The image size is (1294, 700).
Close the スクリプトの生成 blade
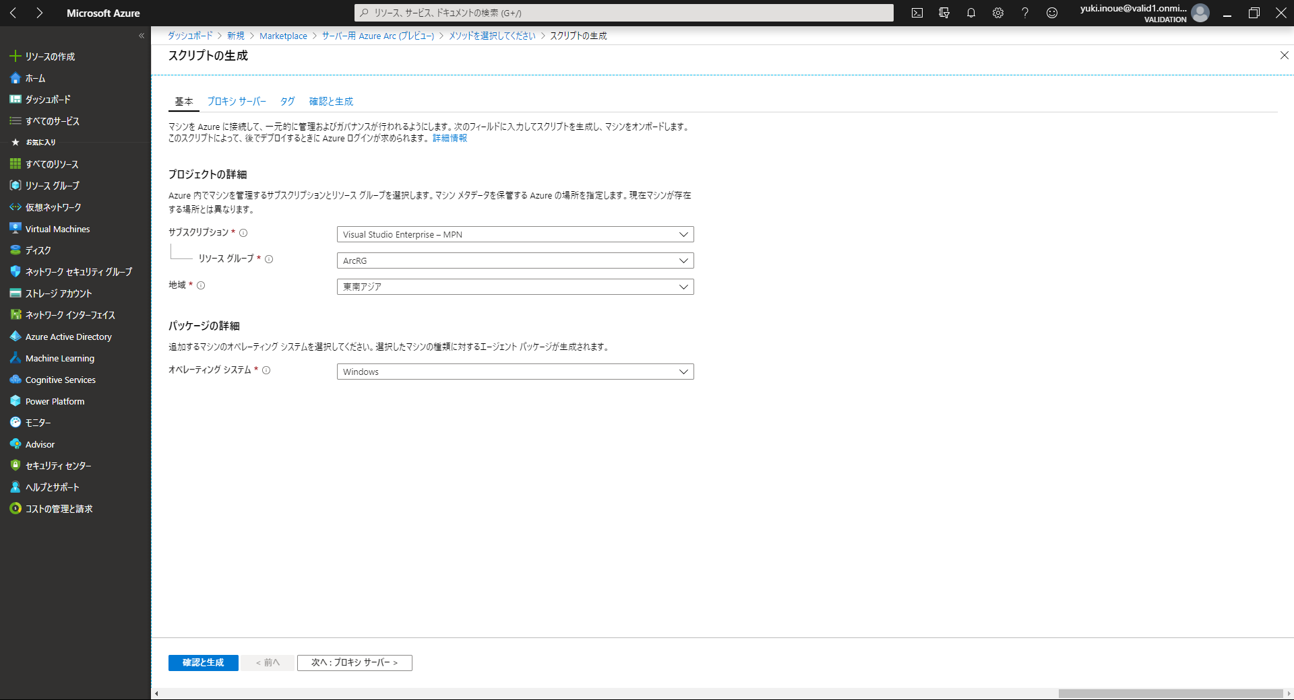click(x=1284, y=56)
